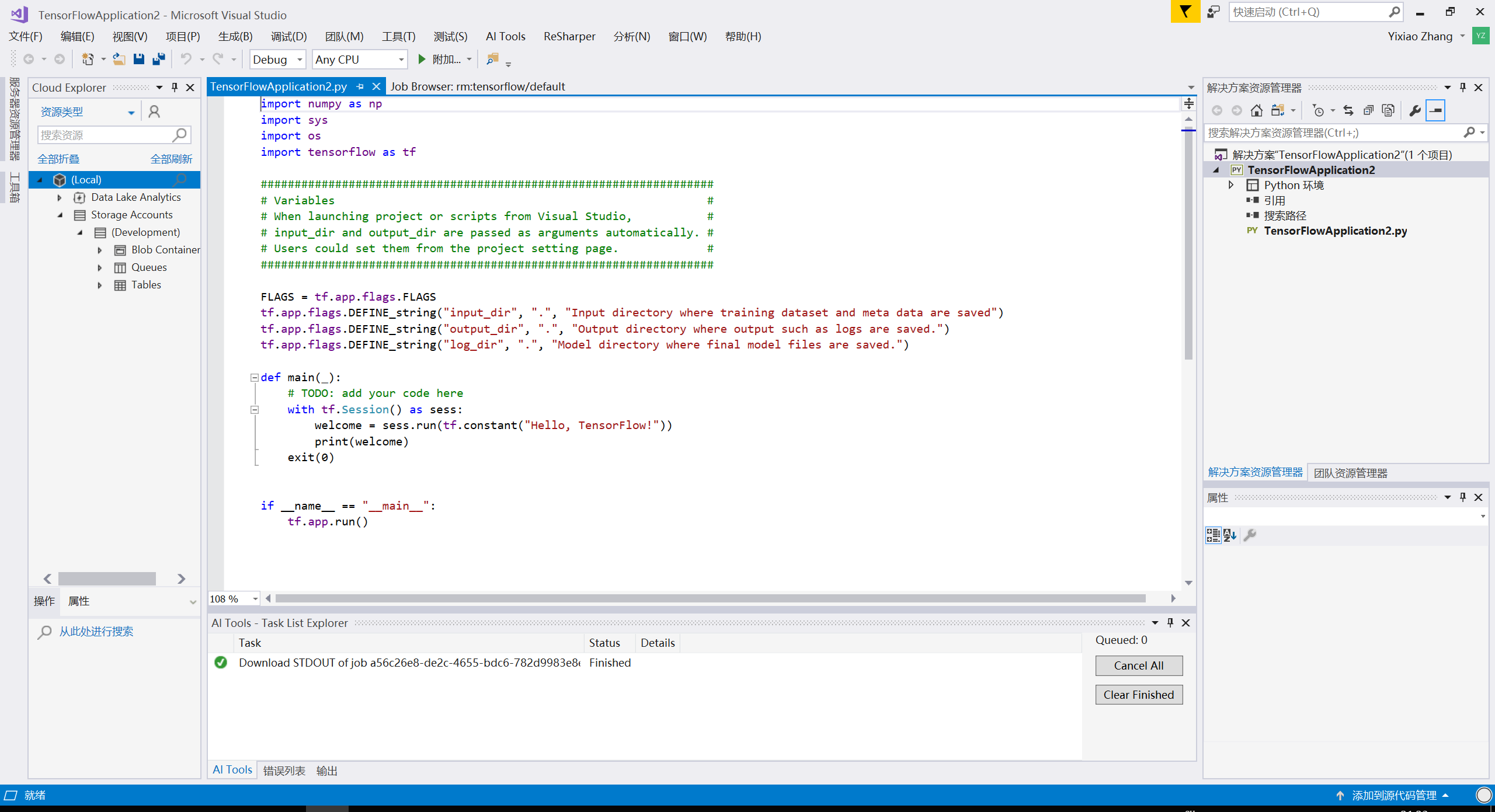Switch to 输出 tab at bottom

326,771
